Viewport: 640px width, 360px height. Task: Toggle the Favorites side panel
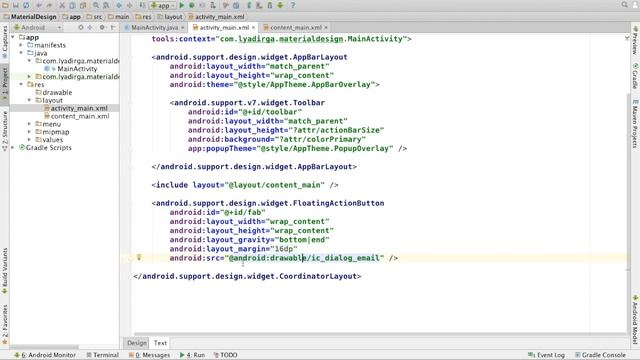(x=5, y=324)
